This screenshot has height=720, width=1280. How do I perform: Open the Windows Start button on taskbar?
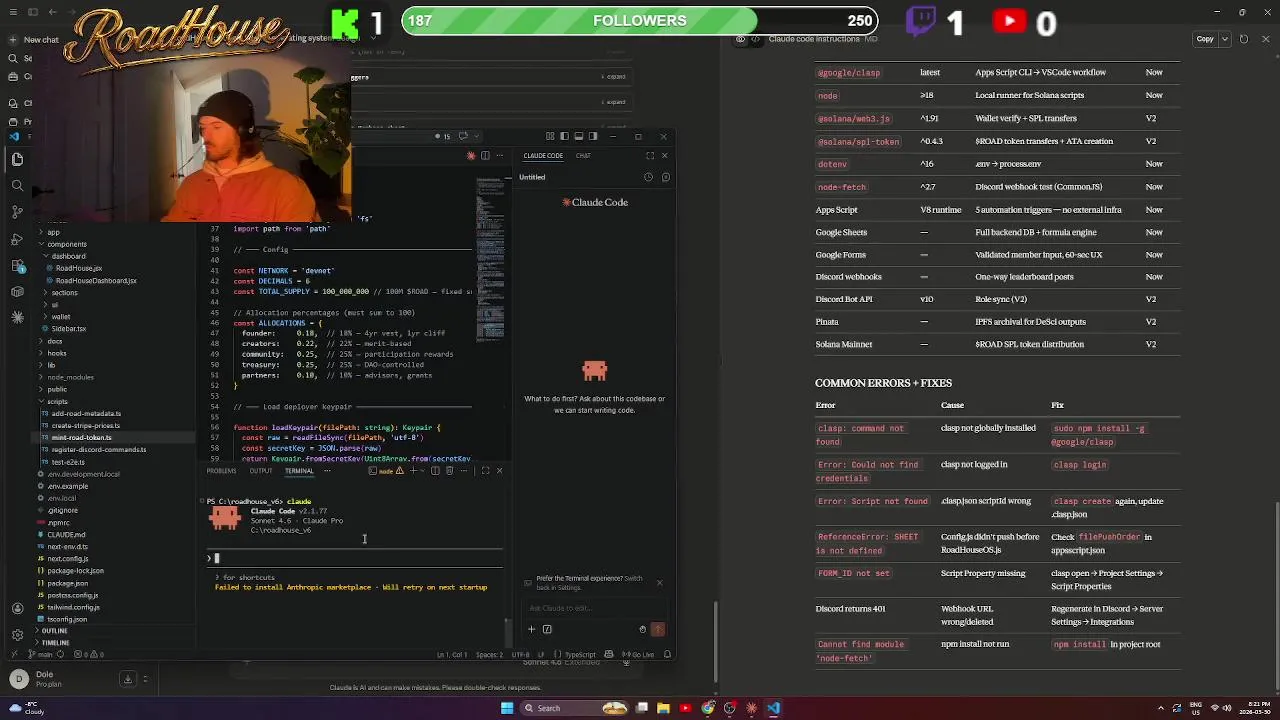tap(507, 708)
